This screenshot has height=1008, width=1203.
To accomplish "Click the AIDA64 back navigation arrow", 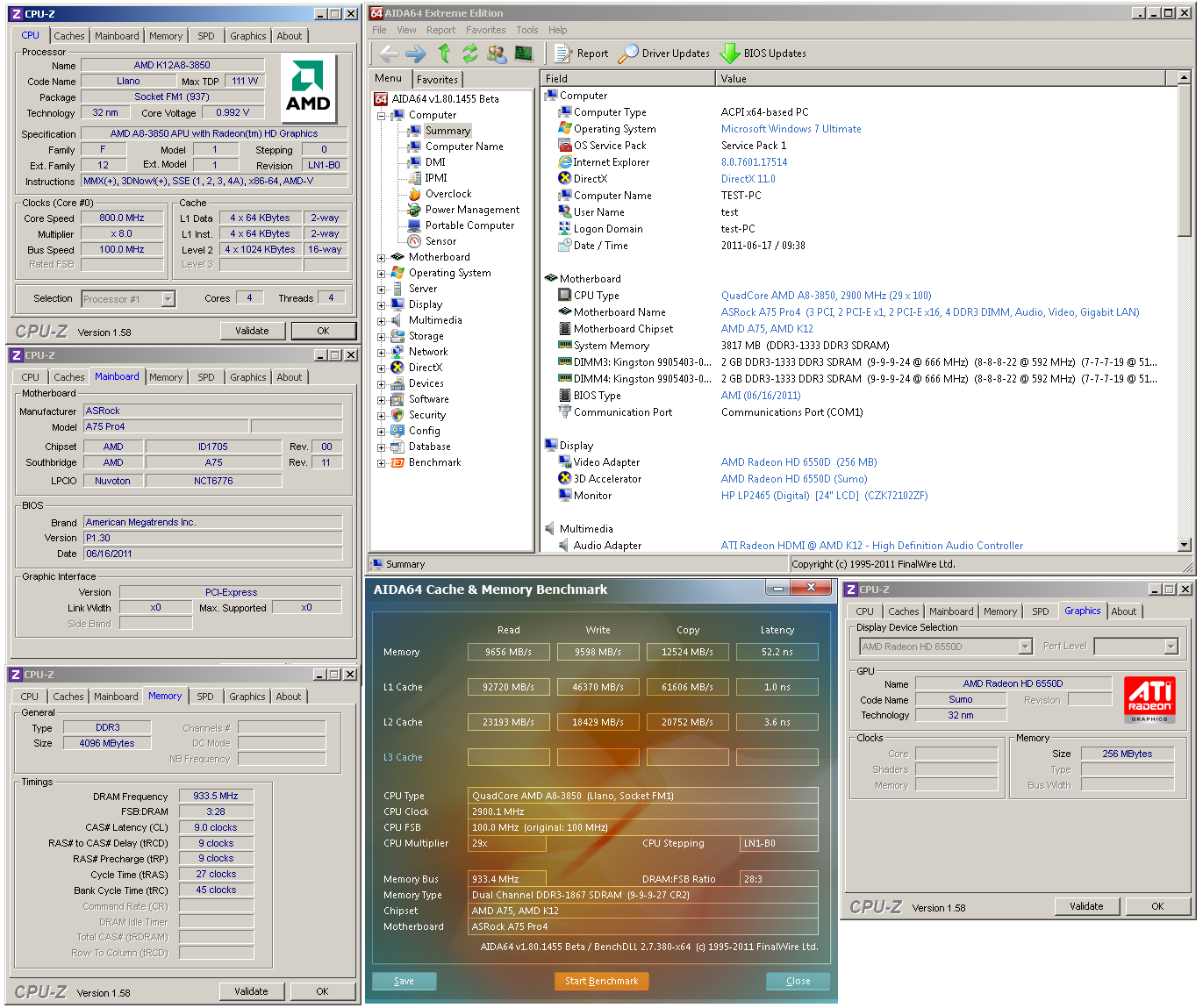I will [x=389, y=54].
